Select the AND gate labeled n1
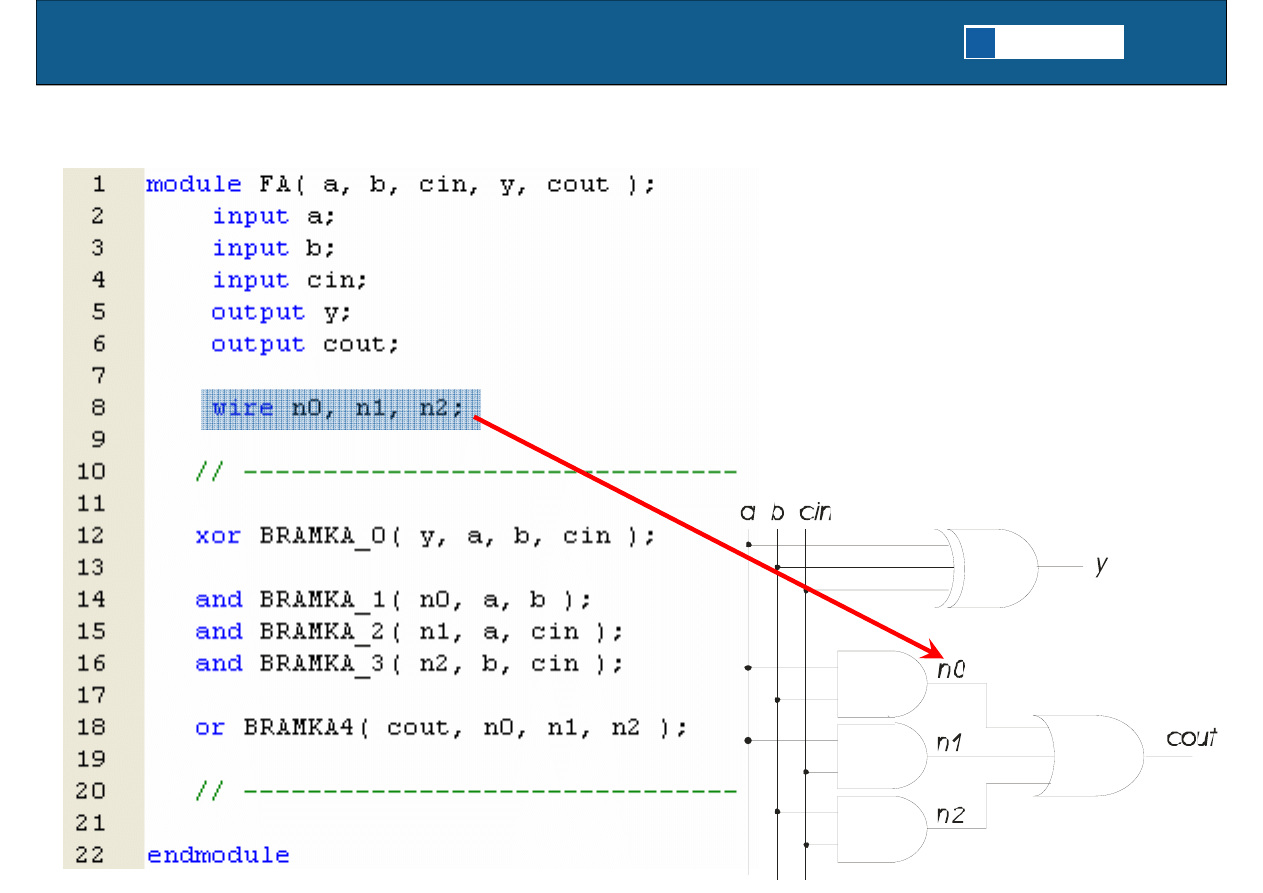The height and width of the screenshot is (893, 1263). pyautogui.click(x=880, y=756)
